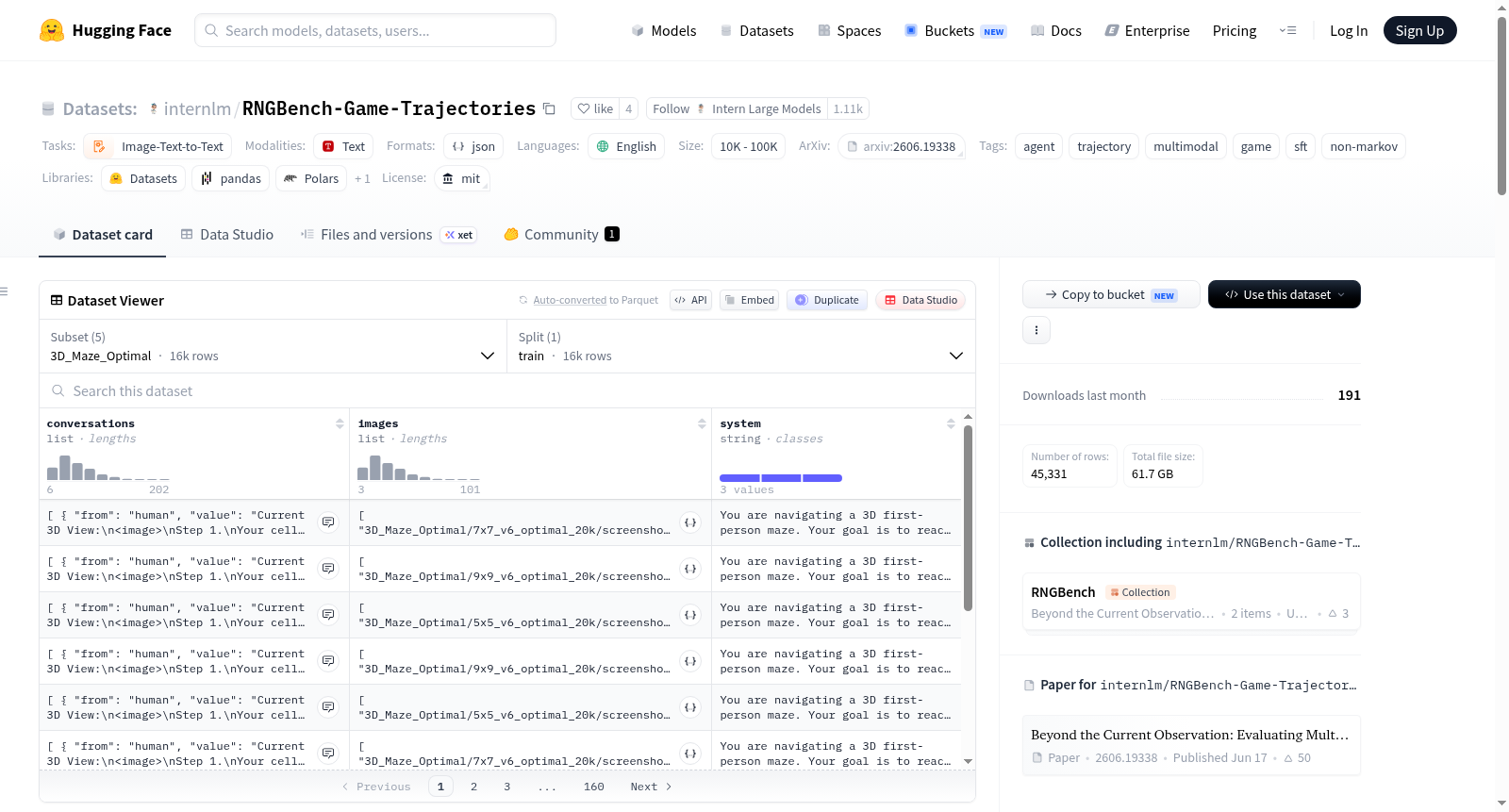
Task: Copy dataset name using the copy icon
Action: (x=549, y=108)
